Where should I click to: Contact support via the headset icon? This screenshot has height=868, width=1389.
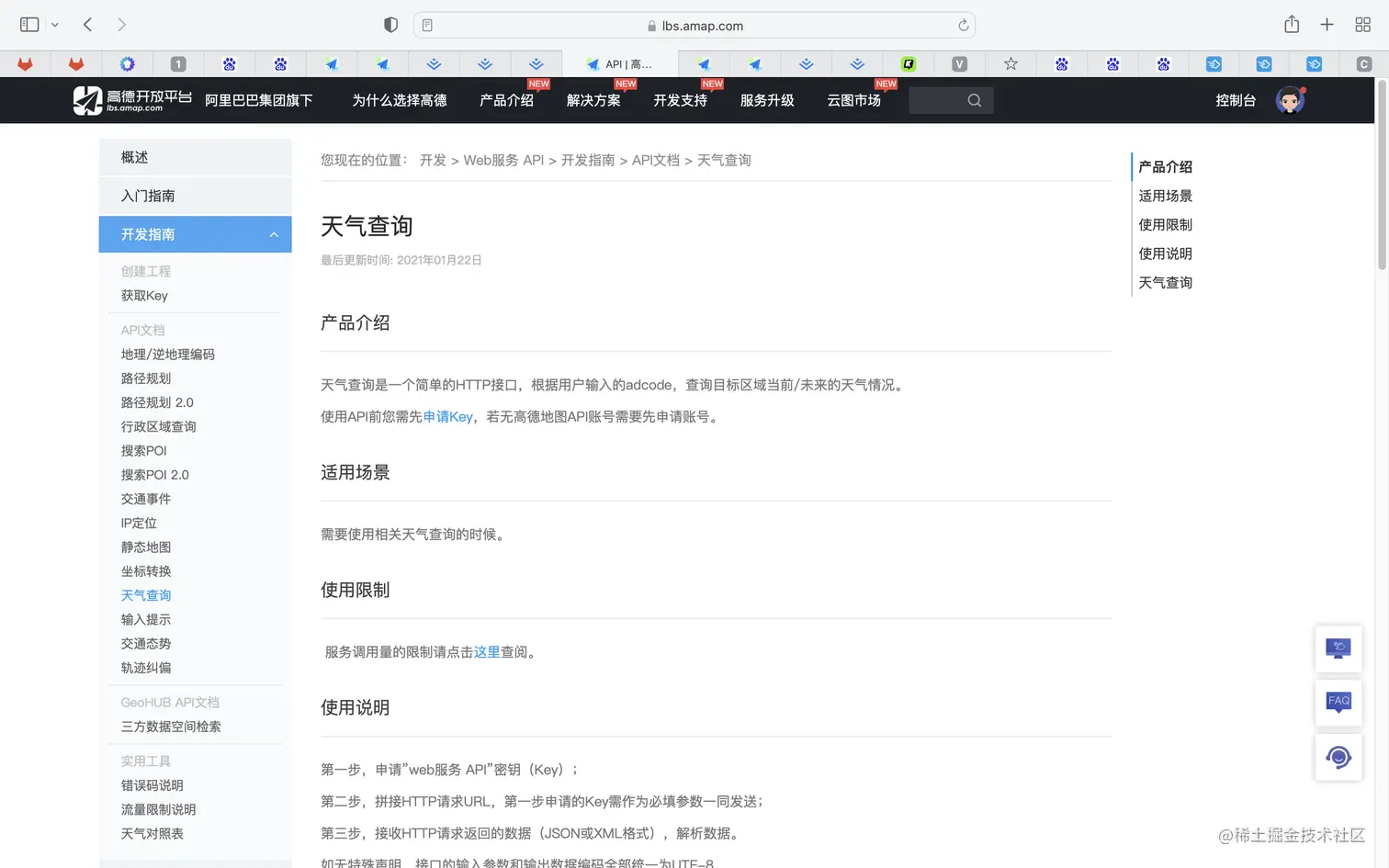coord(1338,757)
